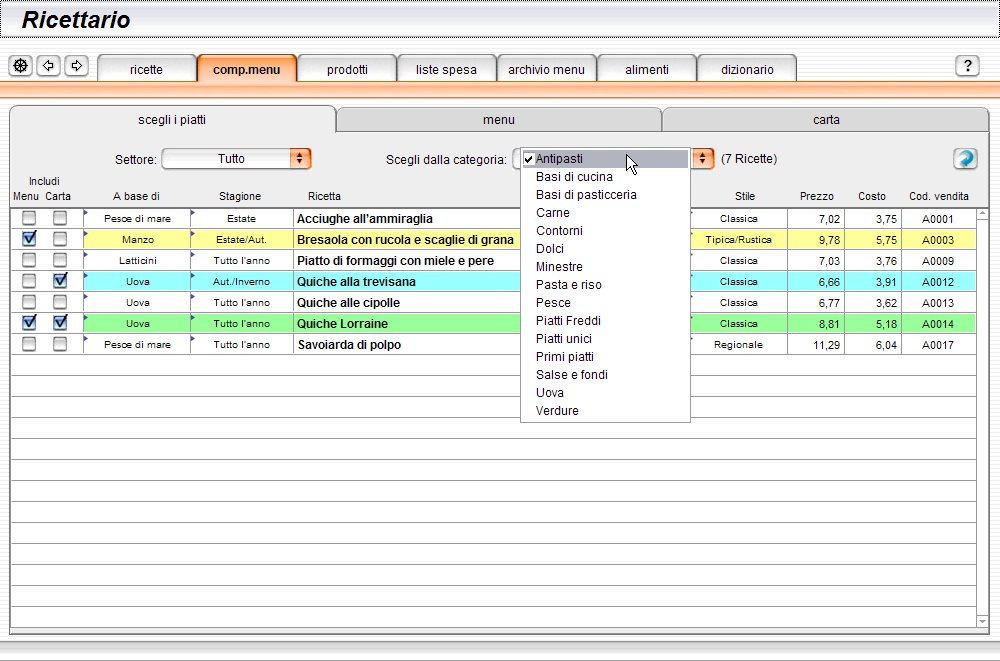Viewport: 1000px width, 661px height.
Task: Uncheck Menu box for Bresaola con rucola
Action: click(x=29, y=239)
